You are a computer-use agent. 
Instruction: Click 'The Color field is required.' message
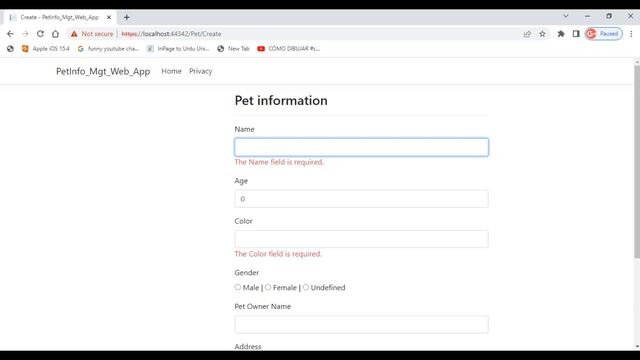pyautogui.click(x=278, y=254)
